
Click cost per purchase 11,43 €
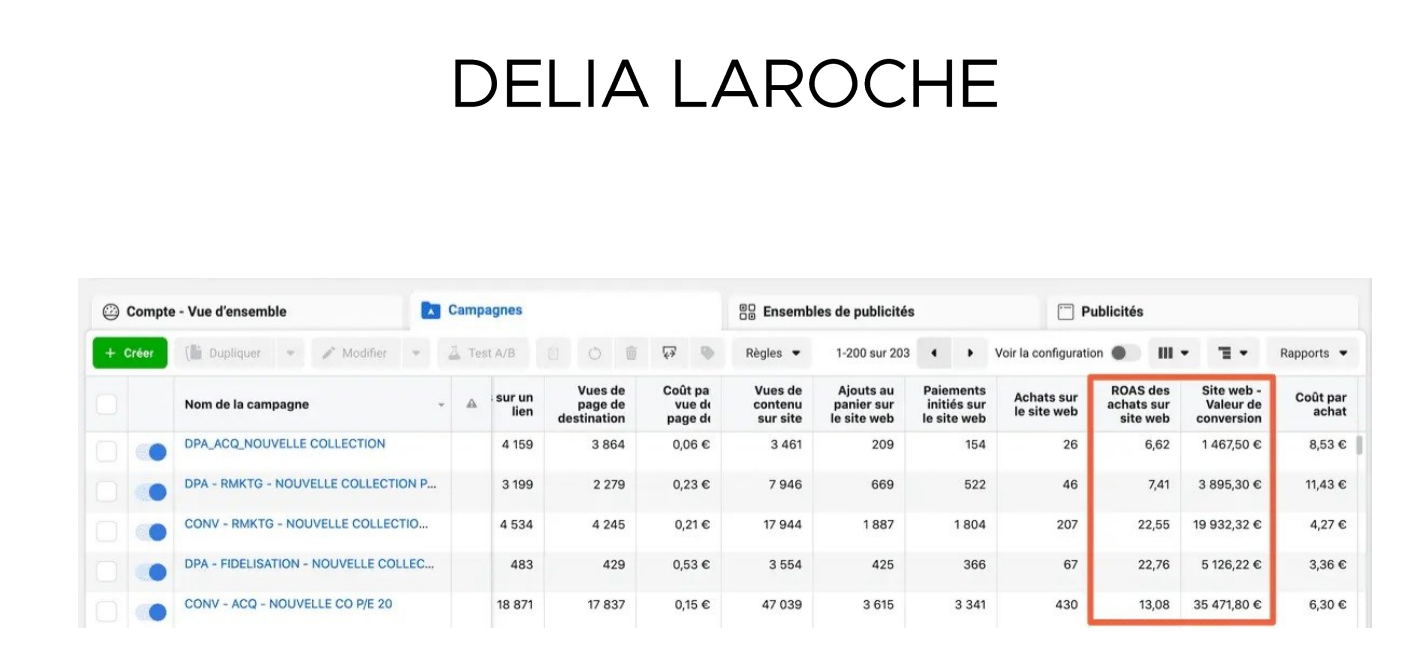click(1326, 485)
